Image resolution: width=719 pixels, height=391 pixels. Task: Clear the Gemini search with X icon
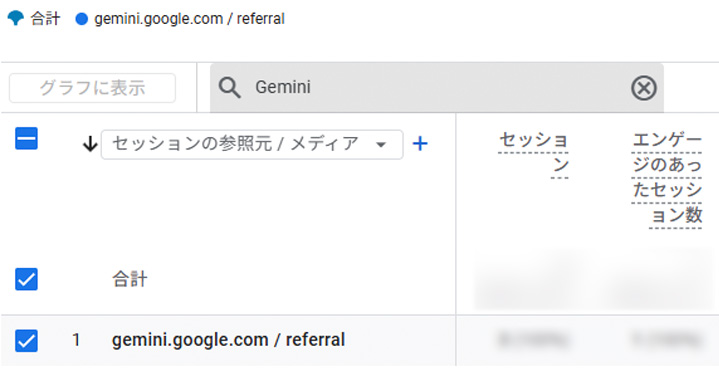point(644,88)
